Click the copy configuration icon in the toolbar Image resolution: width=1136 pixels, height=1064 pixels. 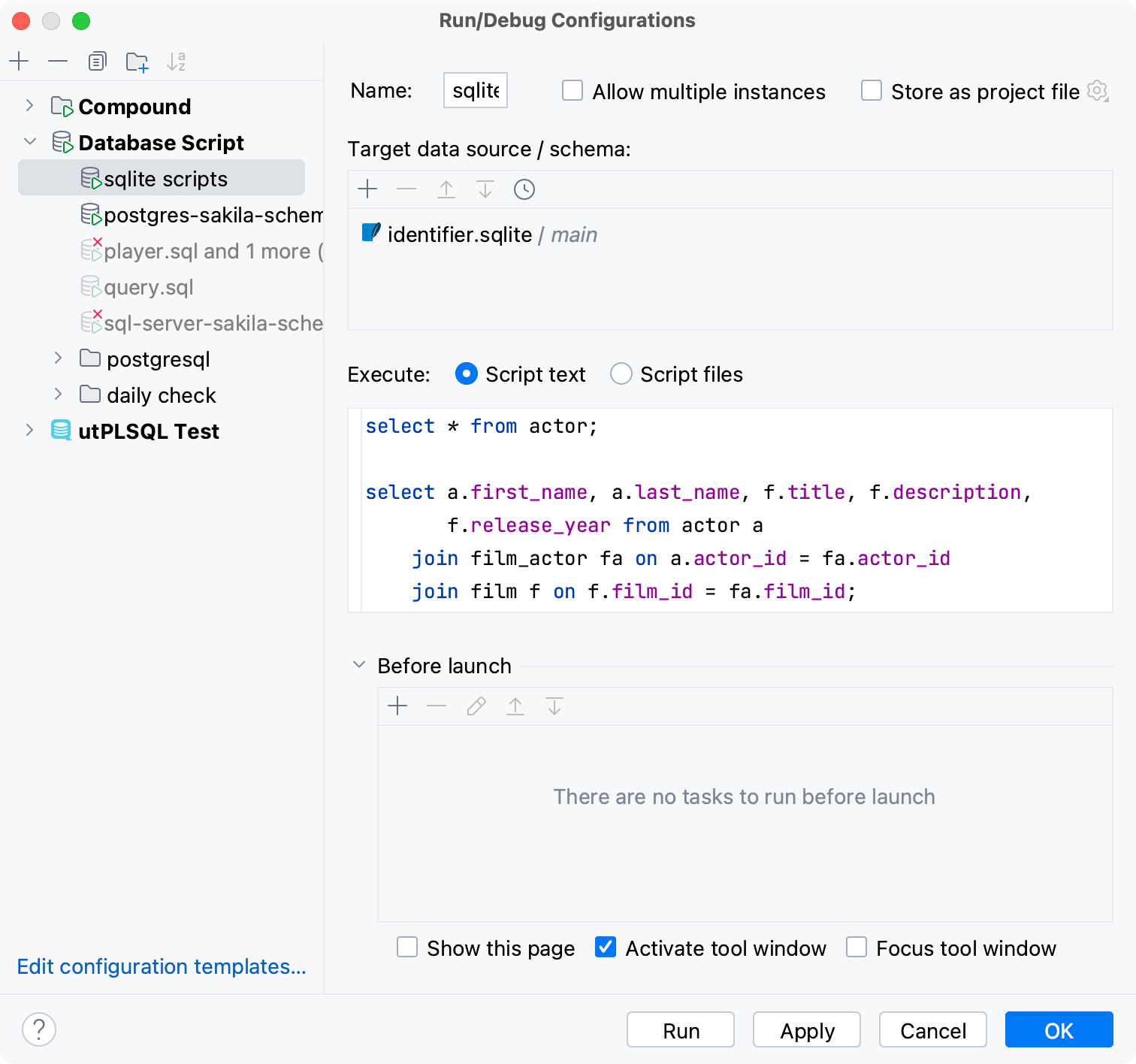point(97,61)
